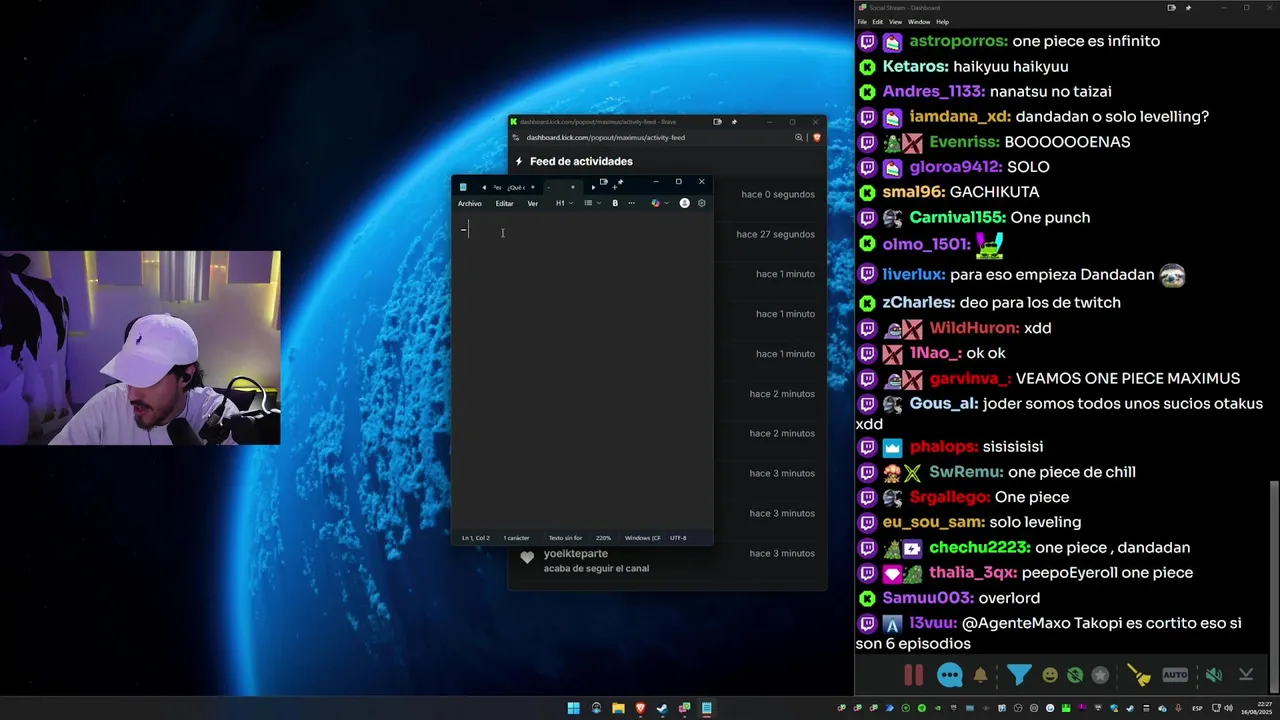Click the gray star icon in Social Stream
1280x720 pixels.
1100,675
